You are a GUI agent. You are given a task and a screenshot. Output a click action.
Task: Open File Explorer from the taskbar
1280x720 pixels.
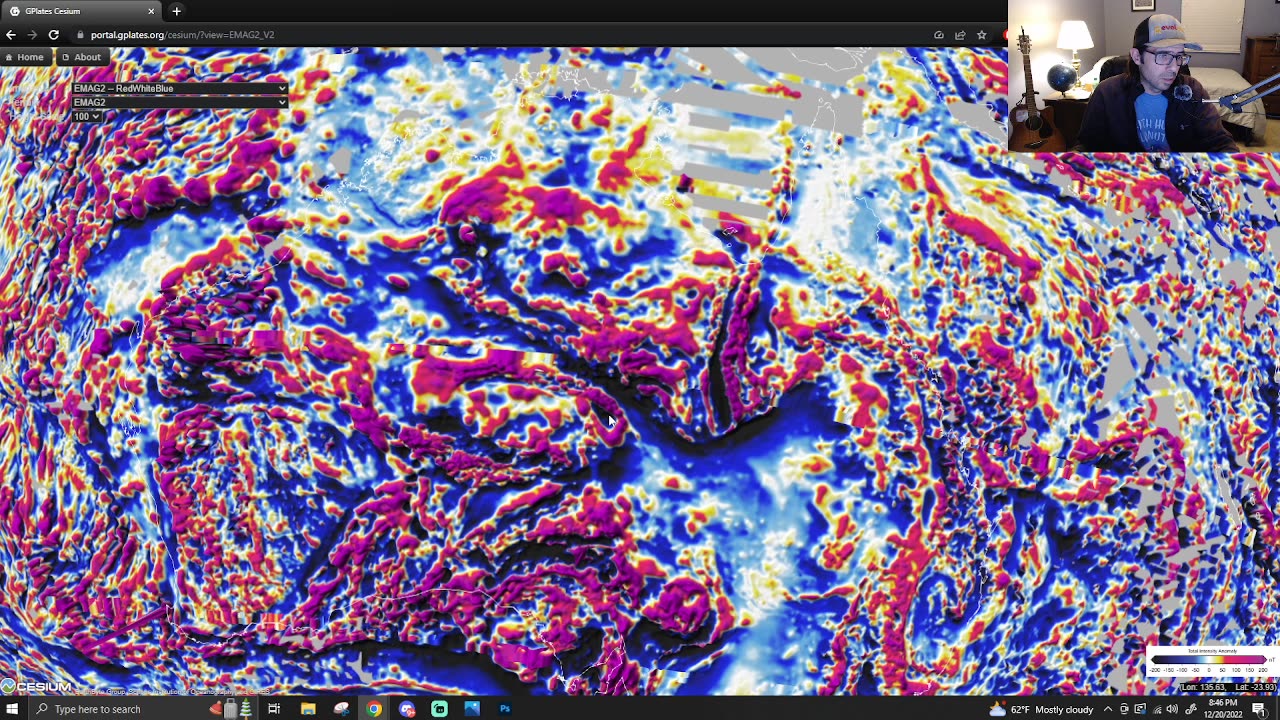pyautogui.click(x=308, y=709)
